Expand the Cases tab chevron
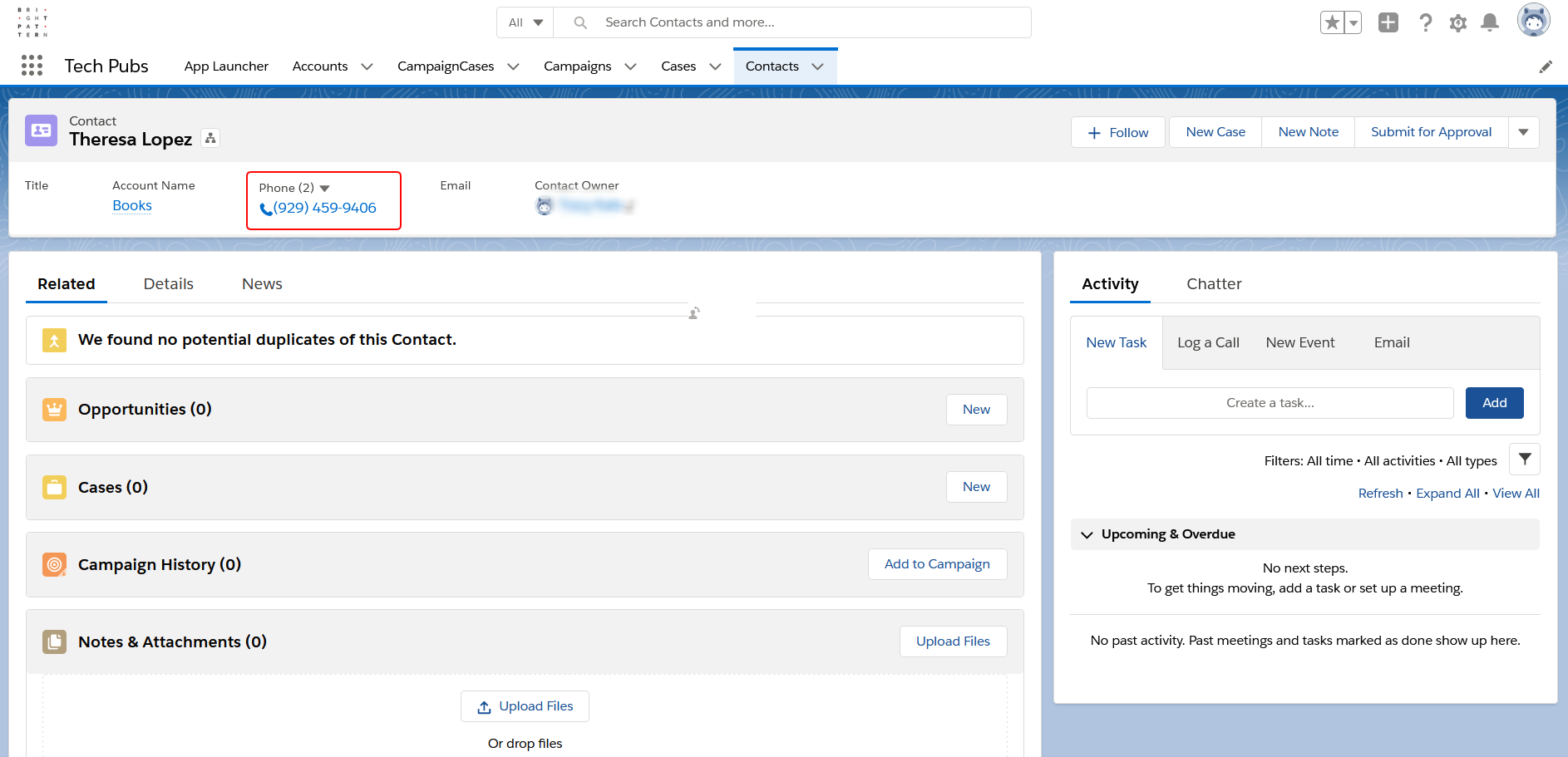 [x=715, y=66]
